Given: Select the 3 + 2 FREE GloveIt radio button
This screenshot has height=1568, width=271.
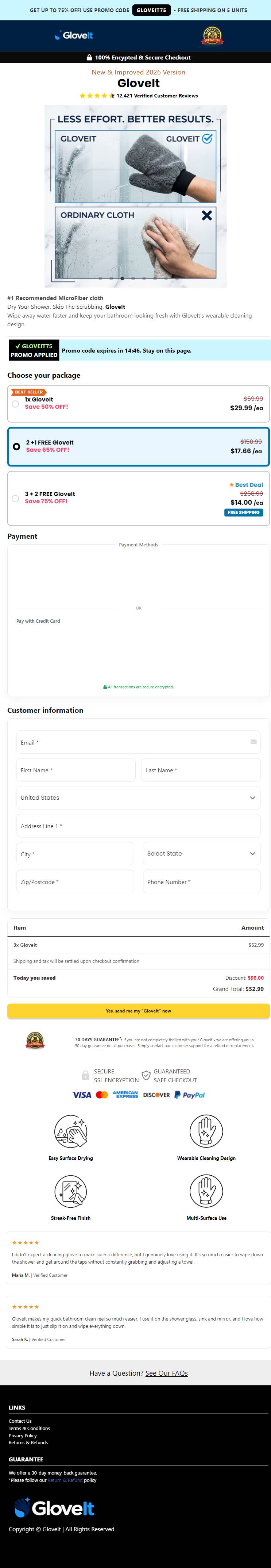Looking at the screenshot, I should pyautogui.click(x=15, y=498).
